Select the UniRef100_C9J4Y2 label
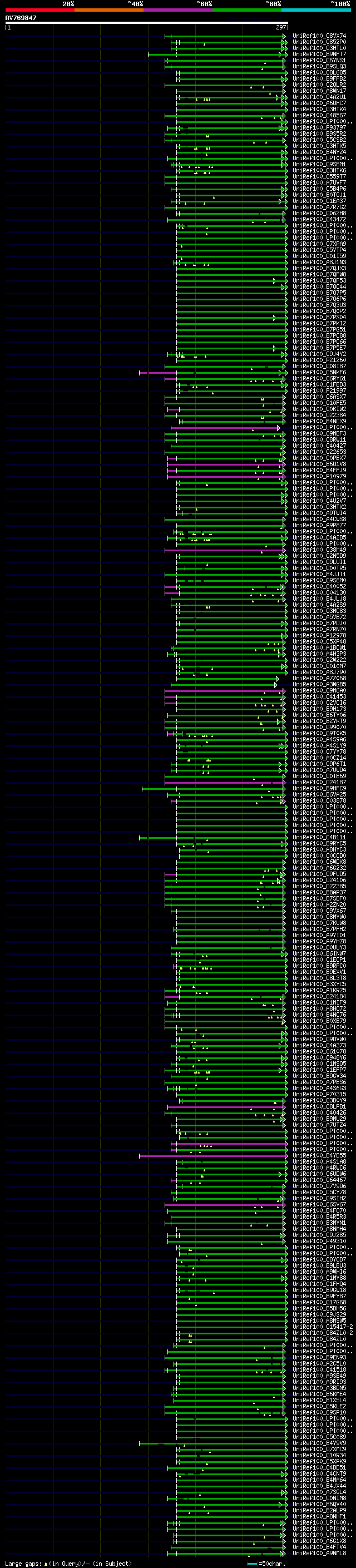 tap(319, 355)
